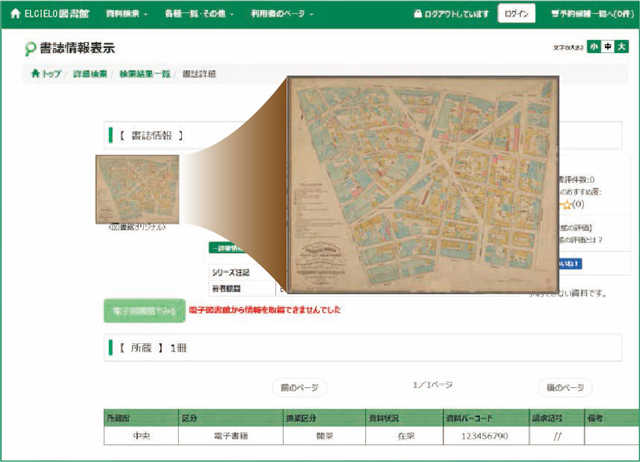Viewport: 640px width, 462px height.
Task: Open the 各種一覧・その他 dropdown menu
Action: [199, 13]
